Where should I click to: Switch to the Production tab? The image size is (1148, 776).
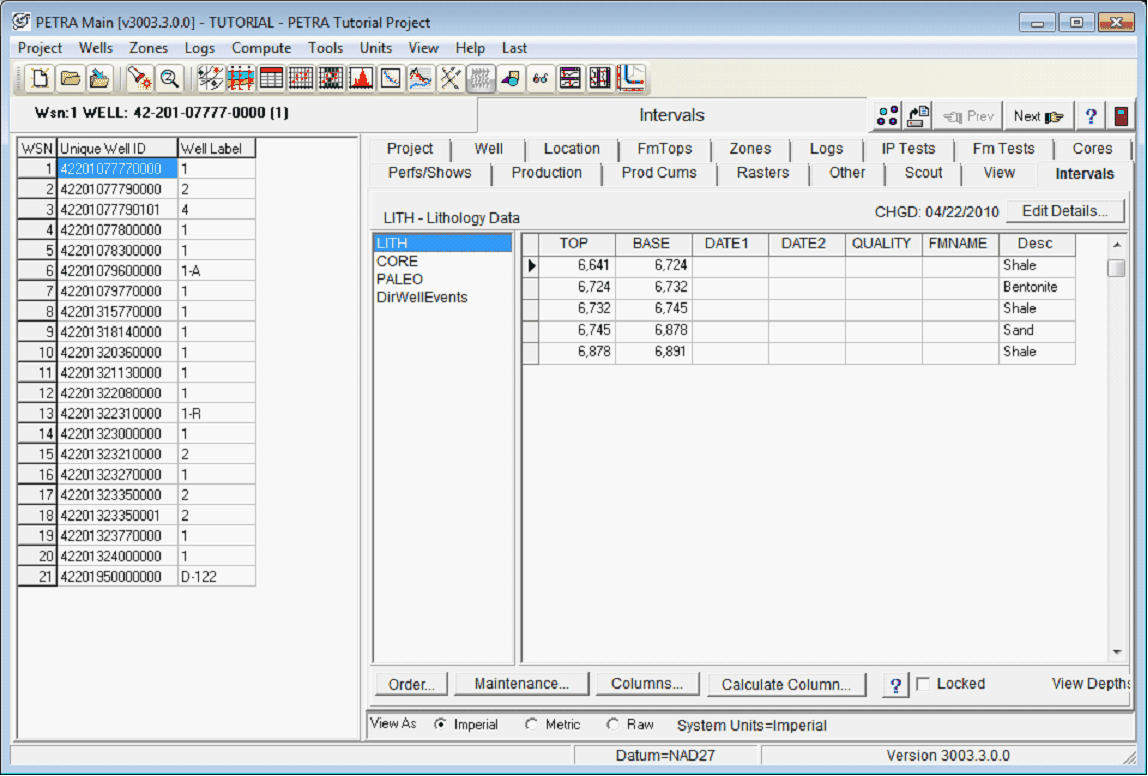546,173
